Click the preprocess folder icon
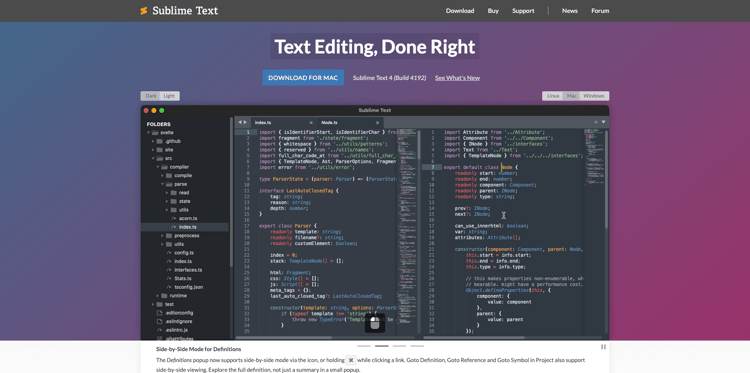The image size is (750, 373). [169, 236]
